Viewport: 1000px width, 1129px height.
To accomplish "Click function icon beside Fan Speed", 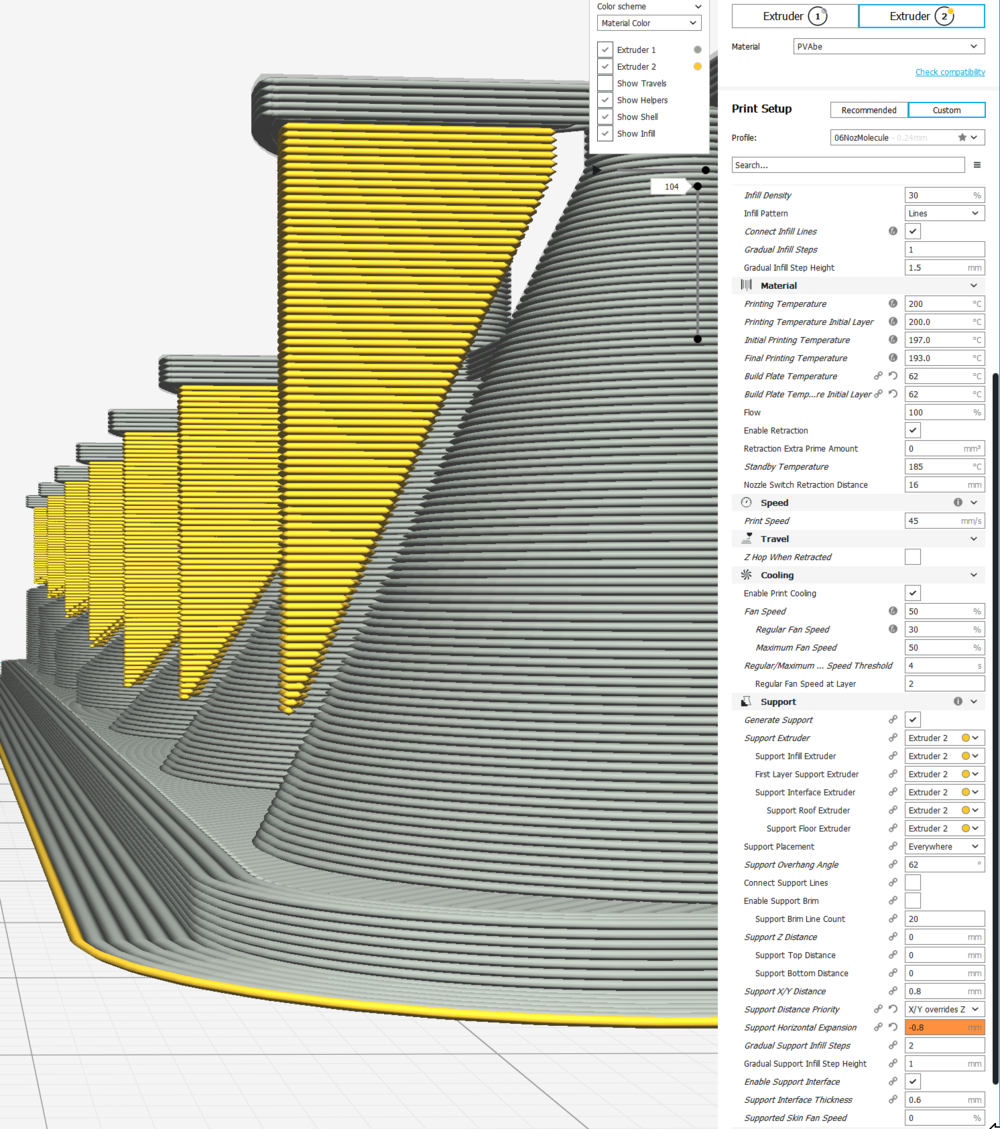I will (893, 611).
